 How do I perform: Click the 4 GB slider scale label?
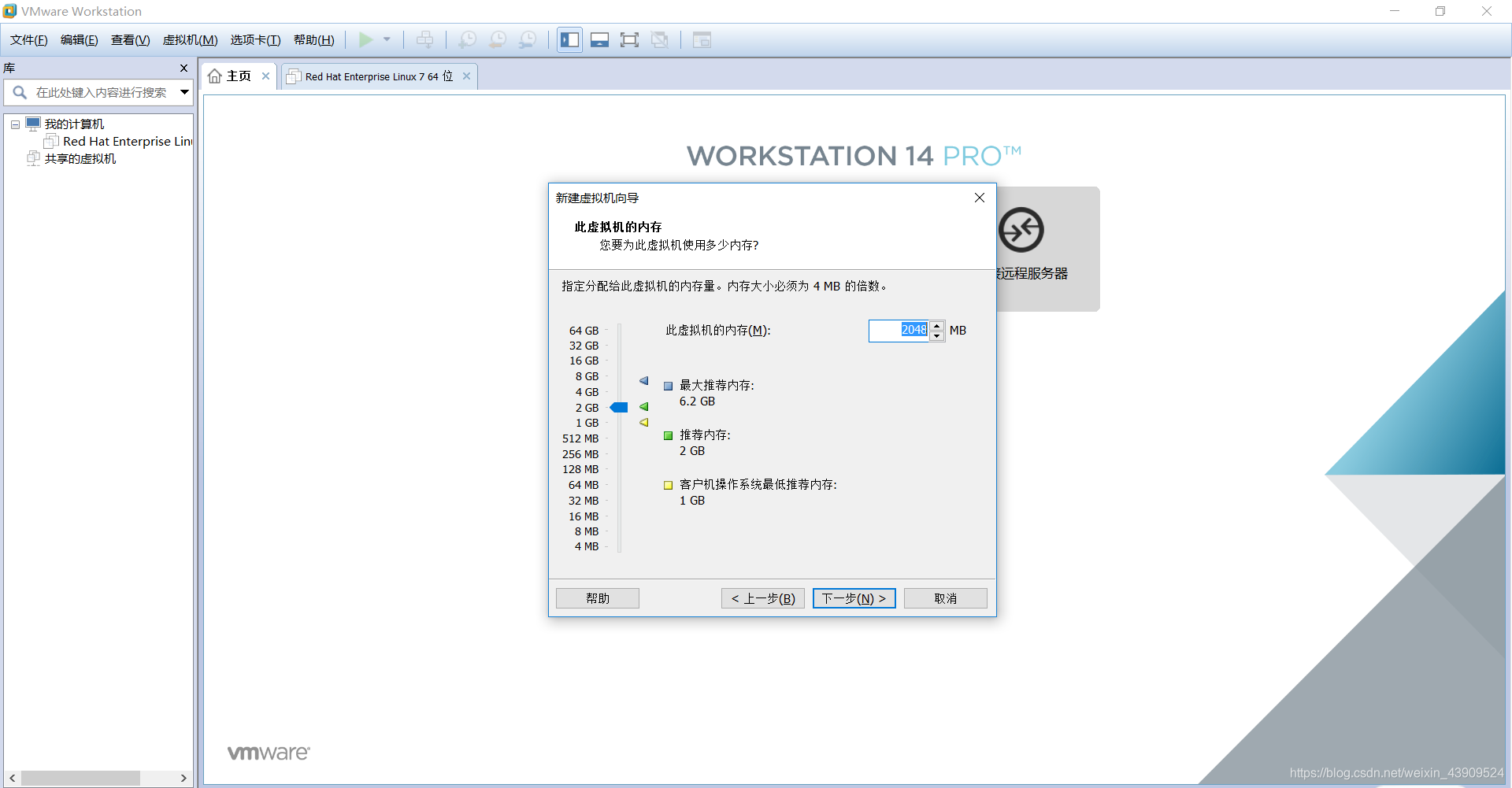(587, 392)
